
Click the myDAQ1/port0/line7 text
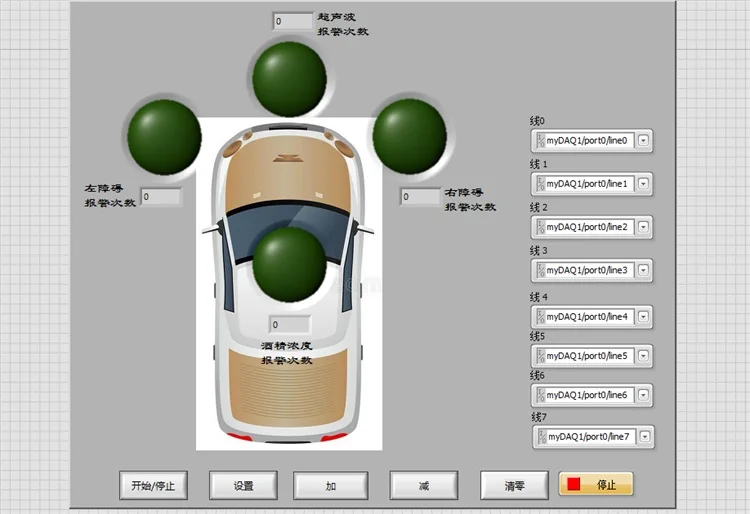tap(588, 437)
